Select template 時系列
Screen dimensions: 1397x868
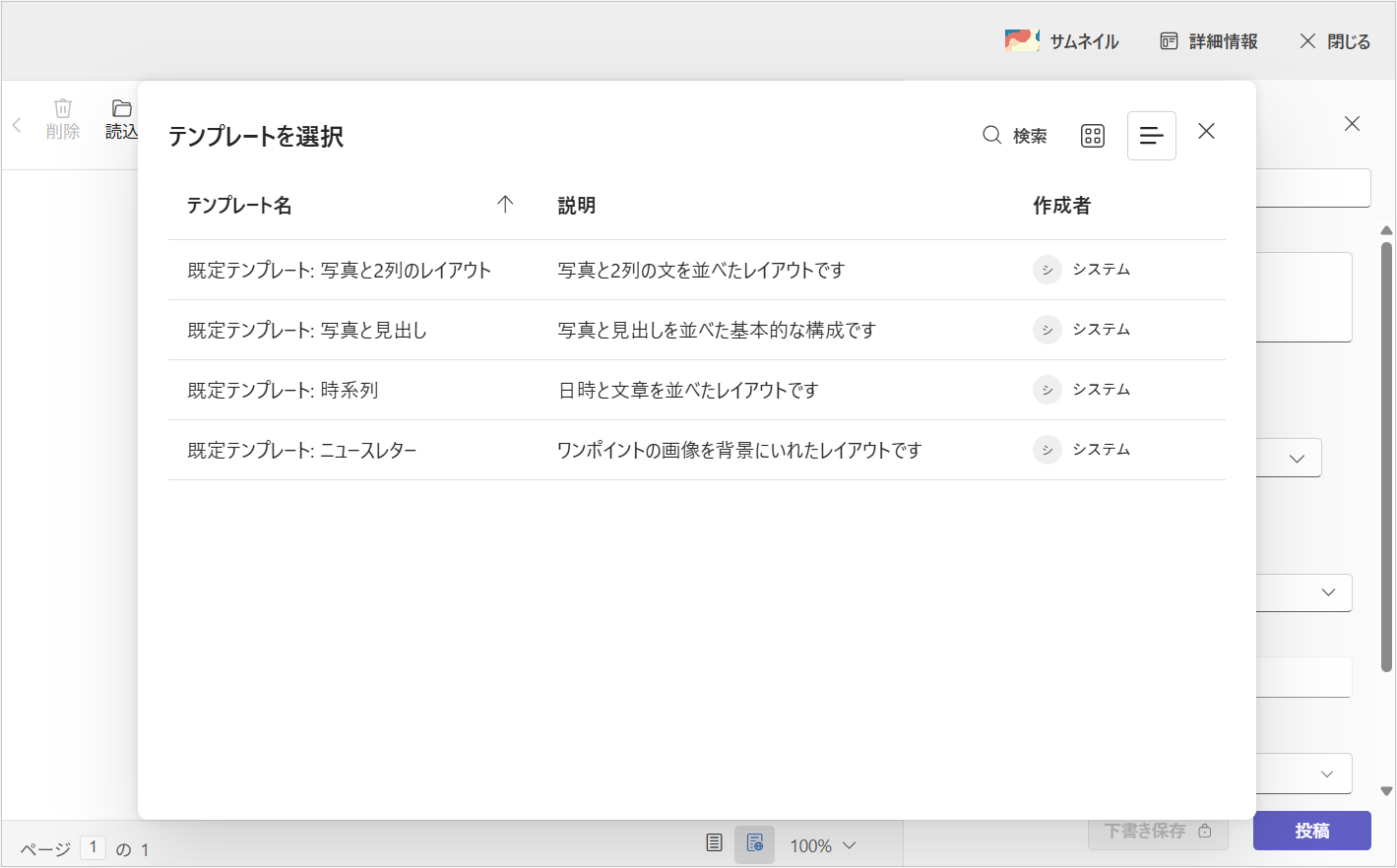284,390
